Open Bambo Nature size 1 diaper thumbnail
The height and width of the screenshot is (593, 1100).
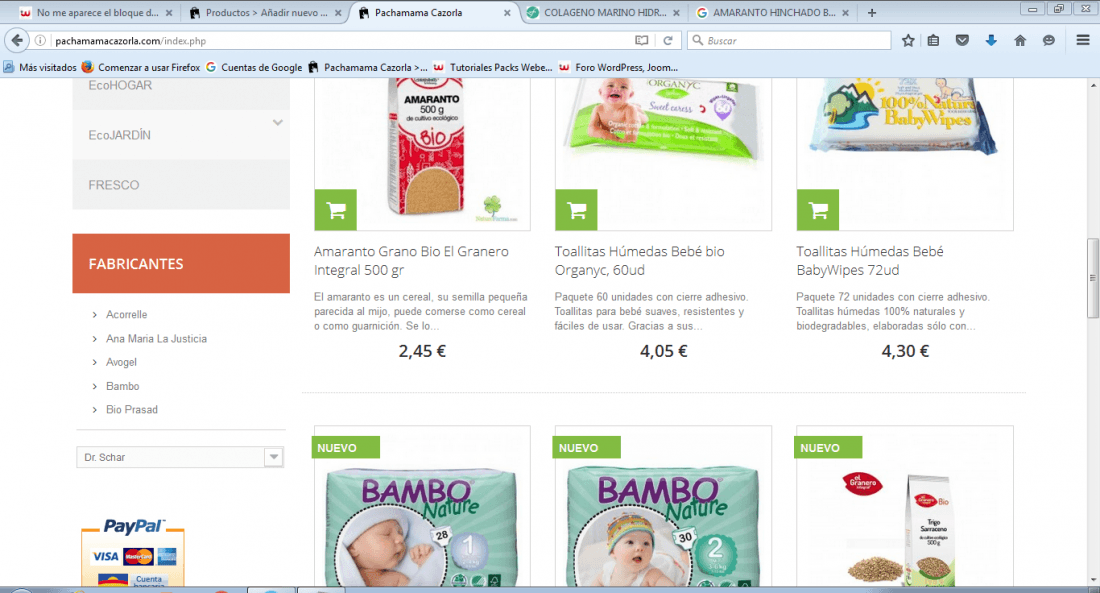[422, 506]
